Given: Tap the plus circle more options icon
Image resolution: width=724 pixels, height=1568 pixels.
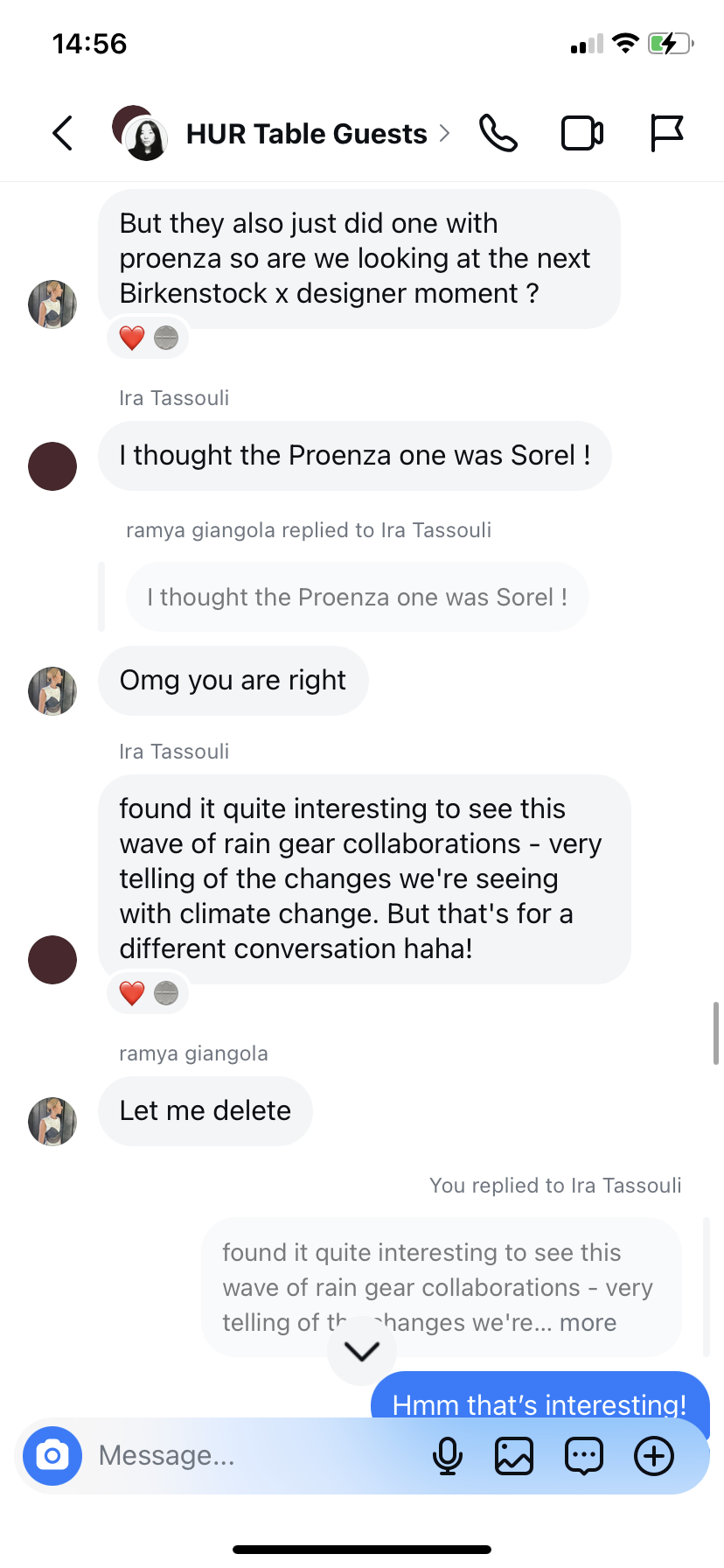Looking at the screenshot, I should click(x=654, y=1456).
